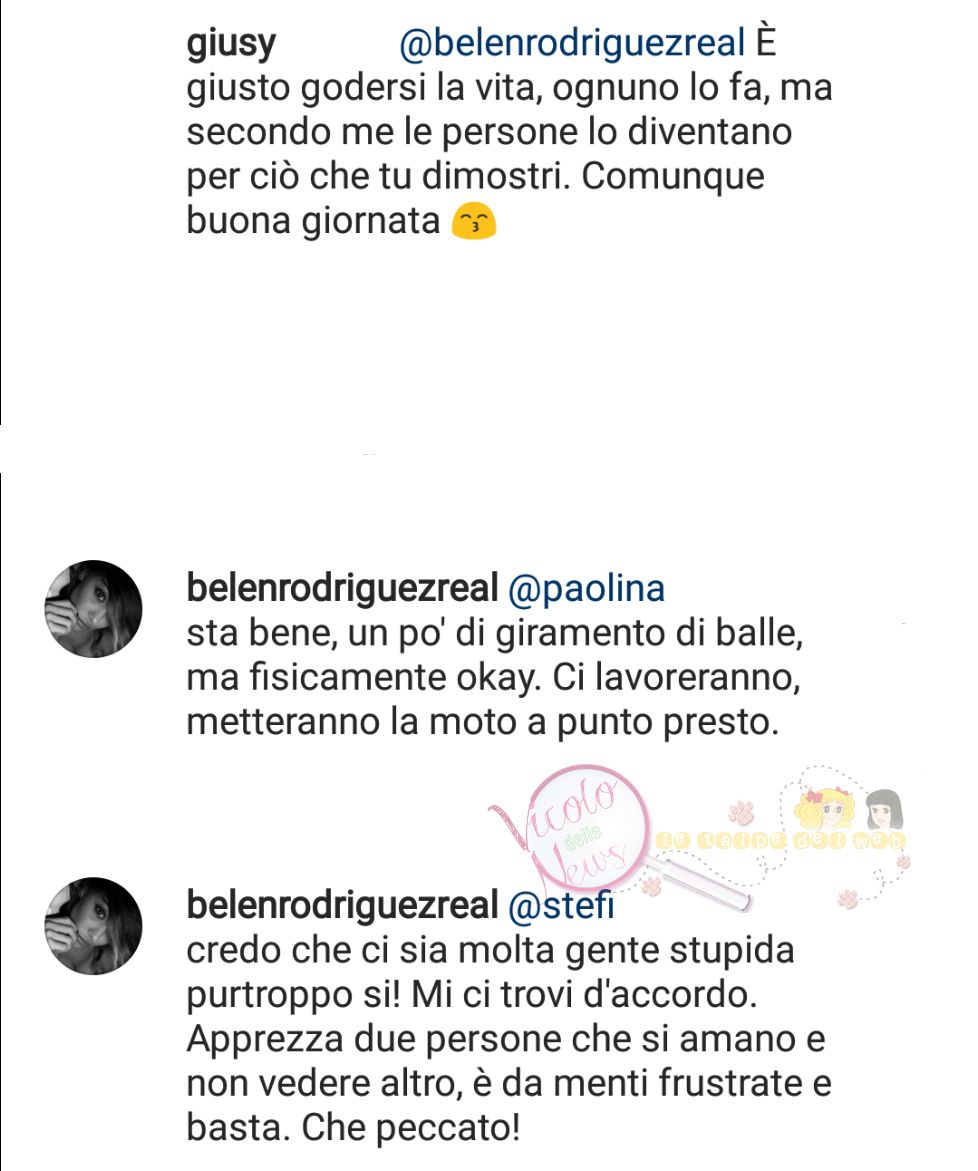This screenshot has width=978, height=1171.
Task: Open Belen's avatar beside the @stefi reply
Action: [93, 925]
